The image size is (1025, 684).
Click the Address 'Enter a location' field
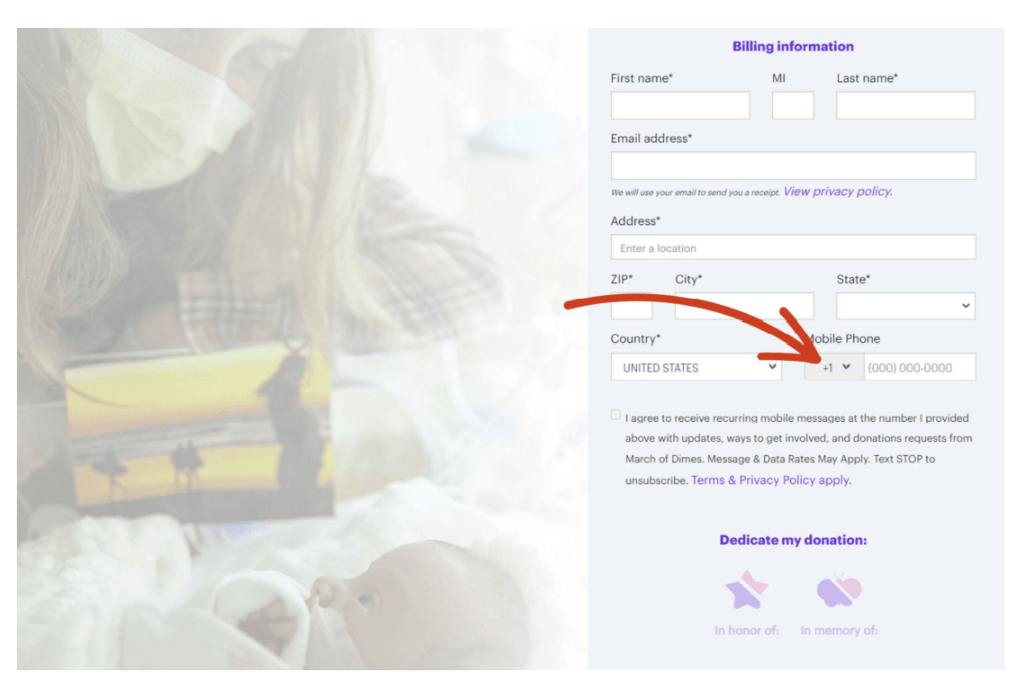(x=793, y=247)
